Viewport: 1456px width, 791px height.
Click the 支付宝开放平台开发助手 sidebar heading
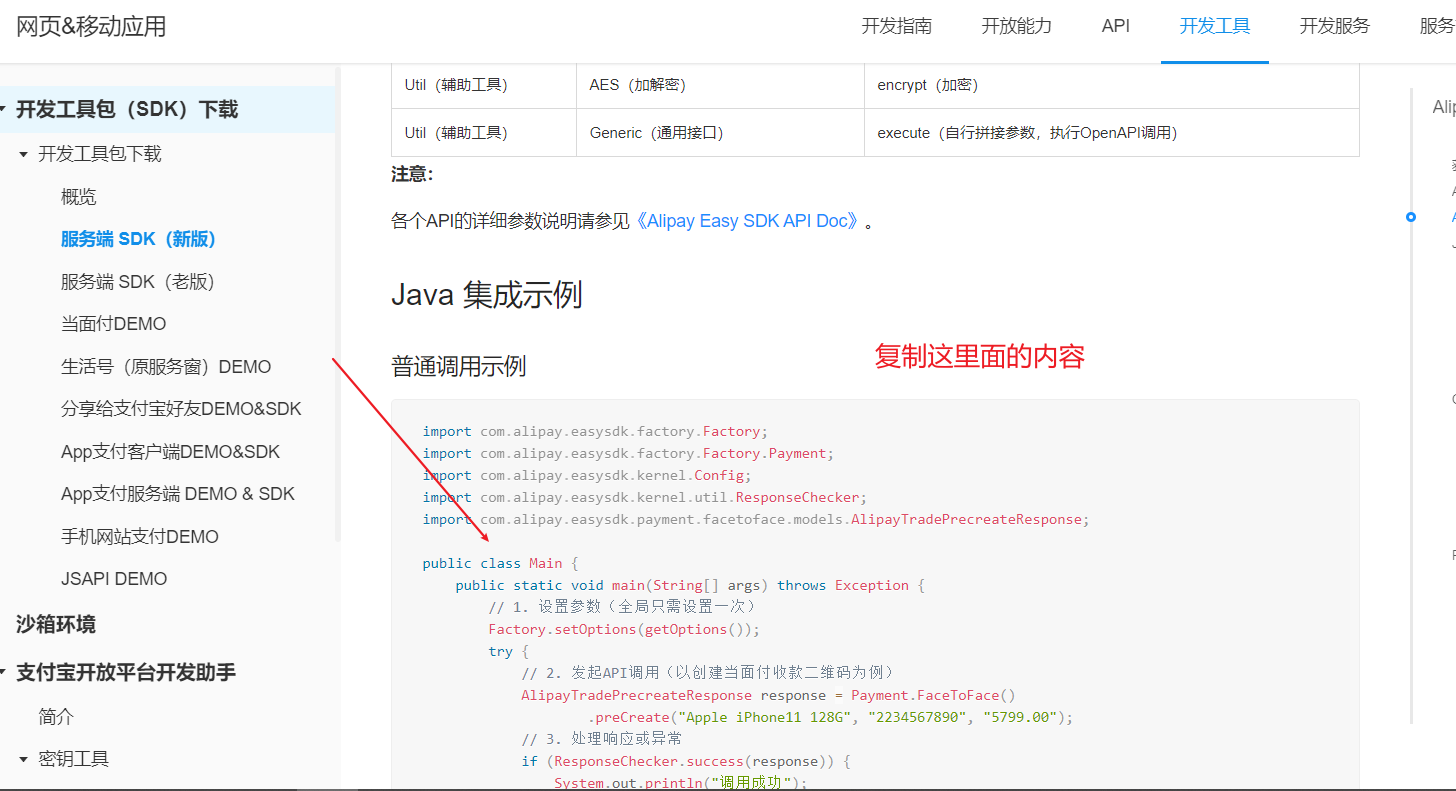(x=126, y=672)
